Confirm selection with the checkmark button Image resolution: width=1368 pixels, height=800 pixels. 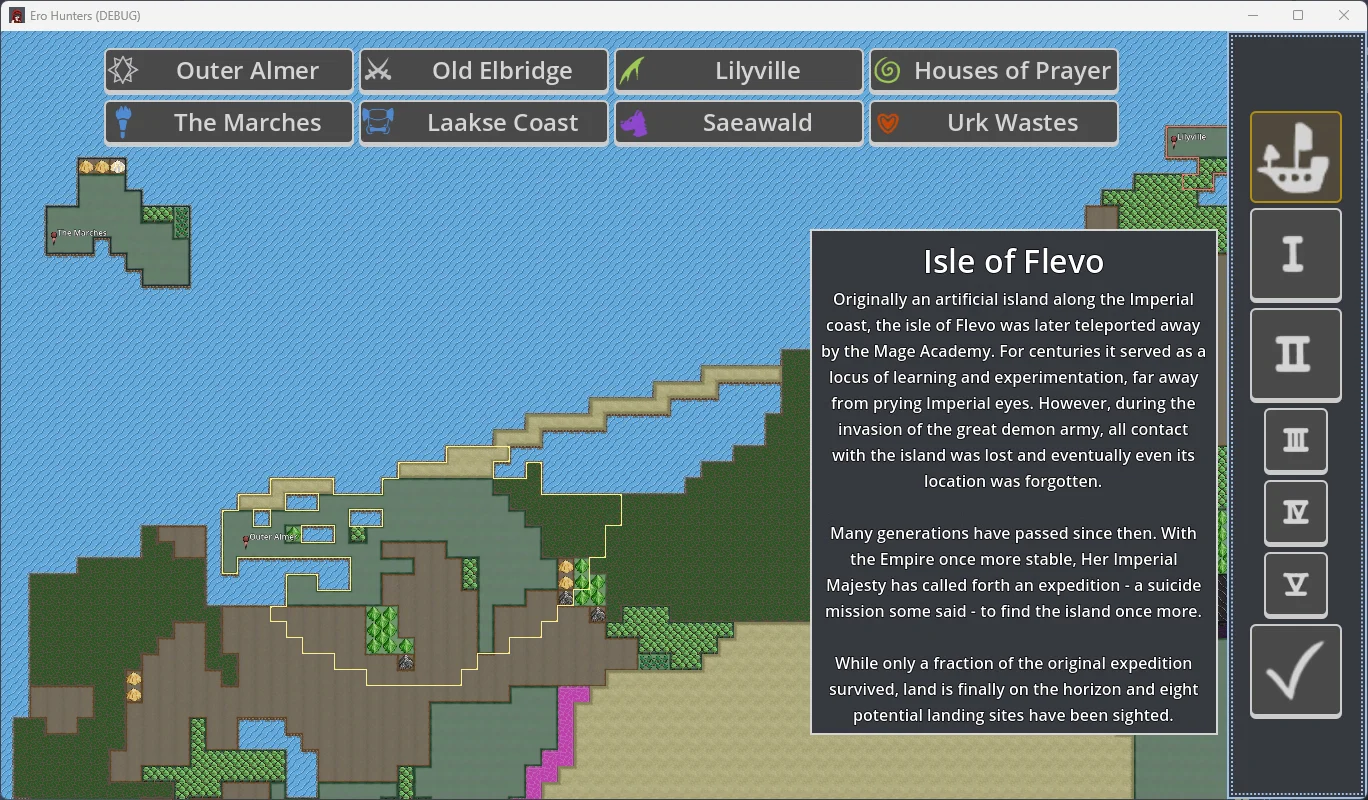tap(1295, 671)
